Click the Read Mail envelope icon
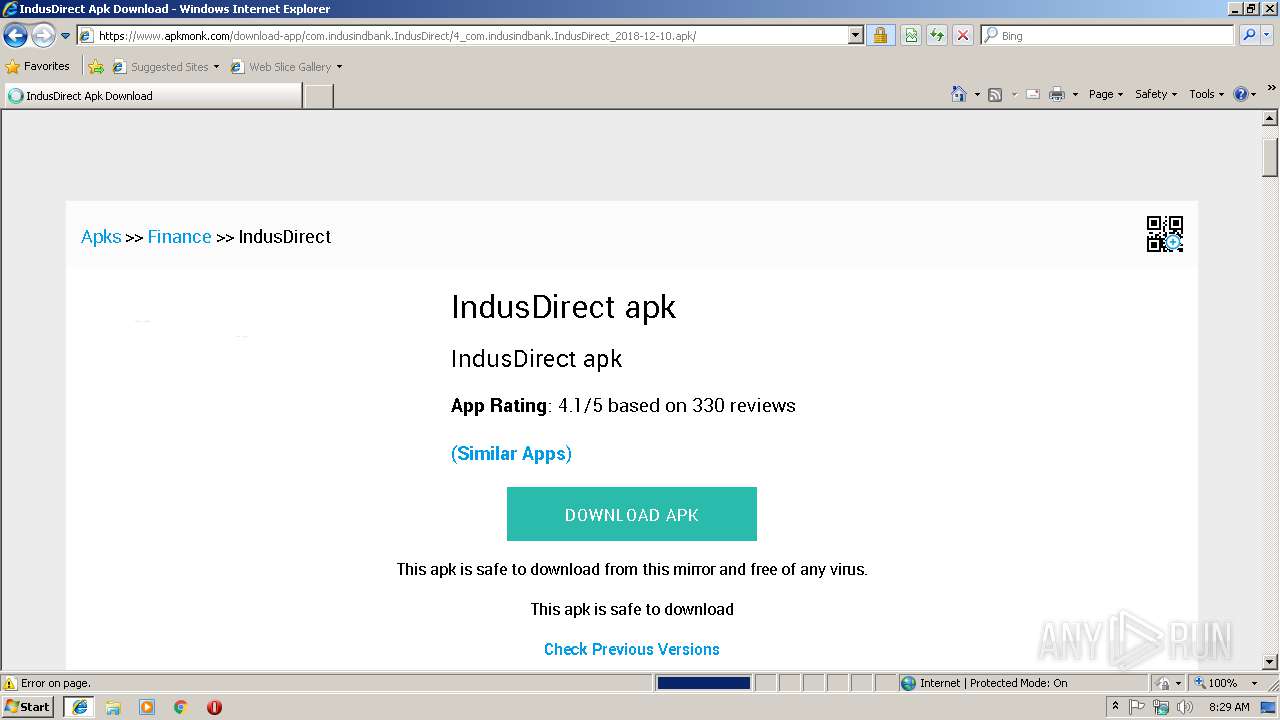Image resolution: width=1280 pixels, height=720 pixels. click(1033, 94)
